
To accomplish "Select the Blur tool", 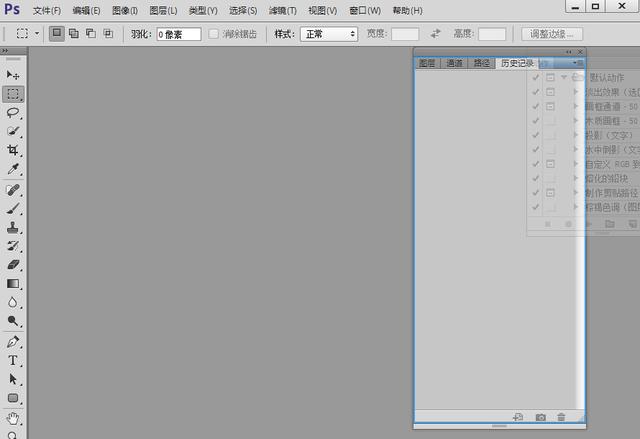I will [13, 302].
